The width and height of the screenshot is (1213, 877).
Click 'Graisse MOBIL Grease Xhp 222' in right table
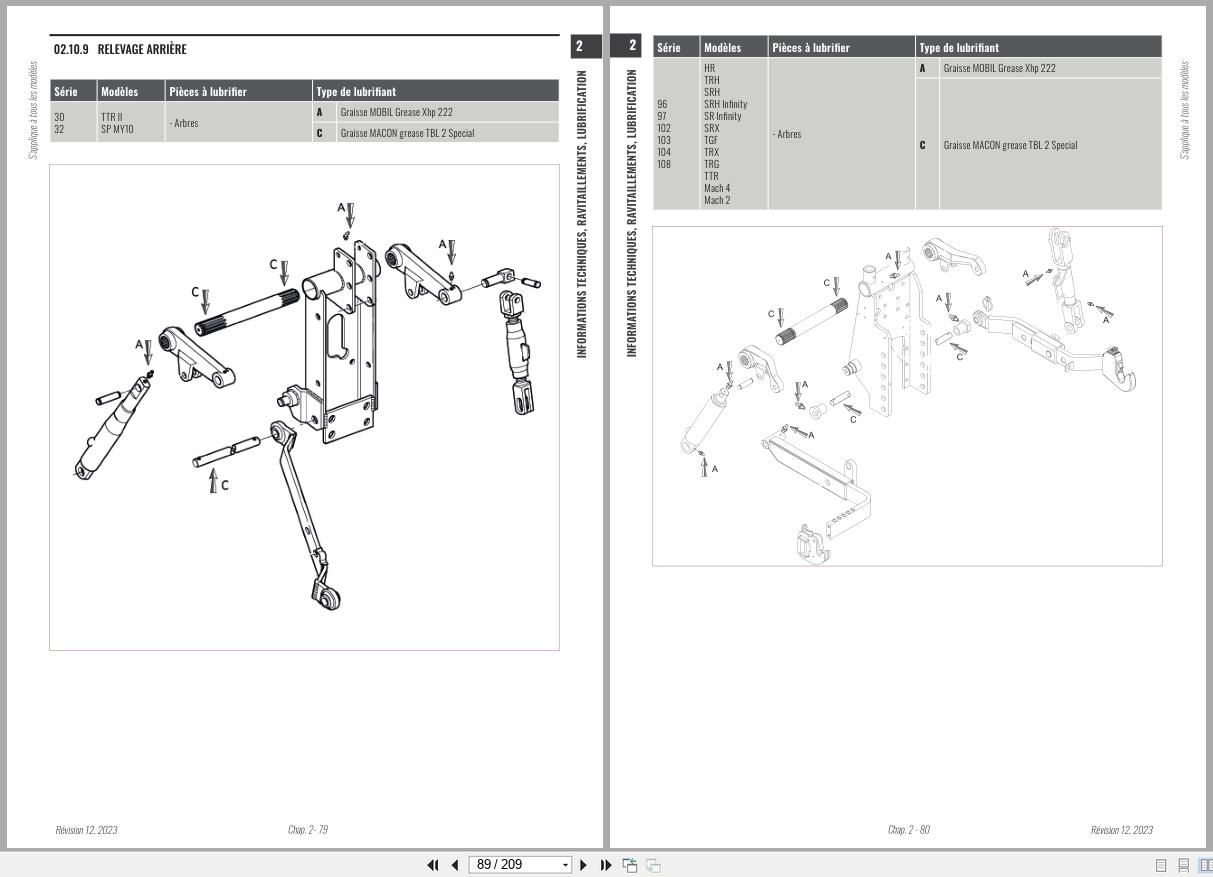[1000, 68]
